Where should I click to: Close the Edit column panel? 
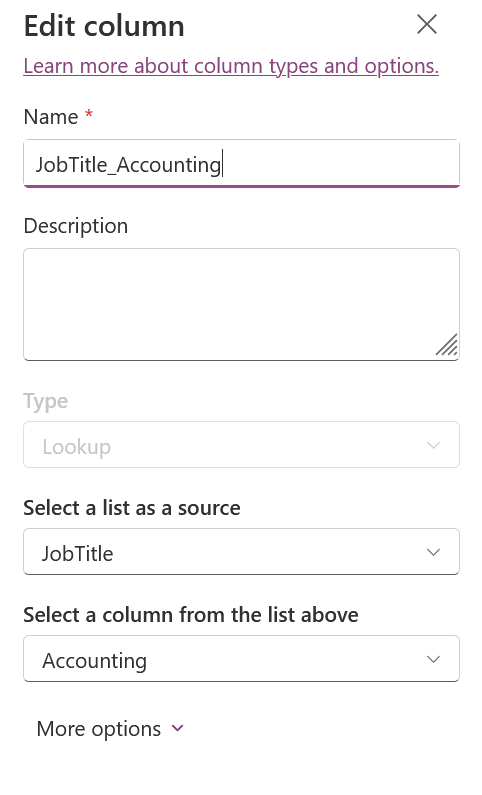tap(427, 24)
